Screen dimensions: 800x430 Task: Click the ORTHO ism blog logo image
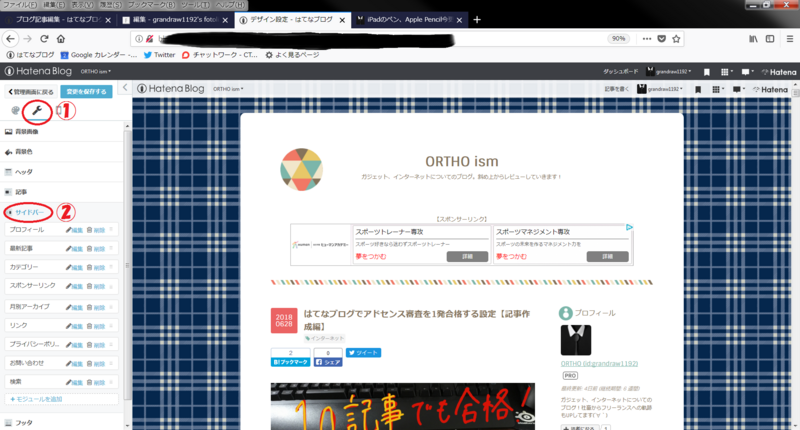point(301,170)
